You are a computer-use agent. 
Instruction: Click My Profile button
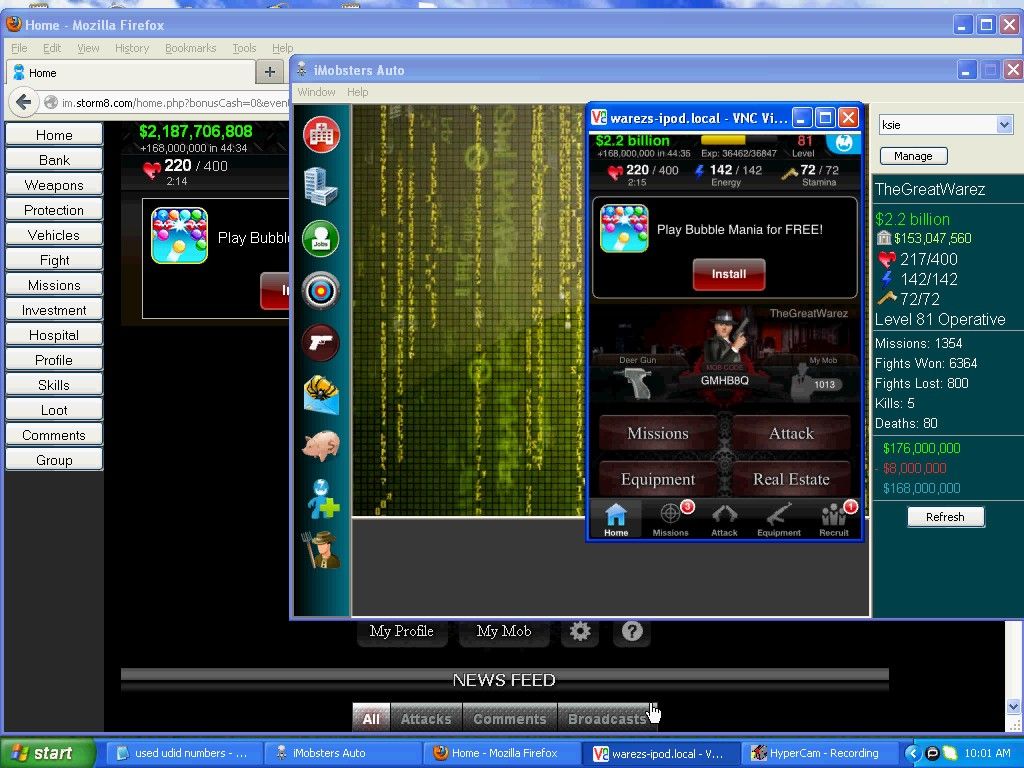[402, 632]
